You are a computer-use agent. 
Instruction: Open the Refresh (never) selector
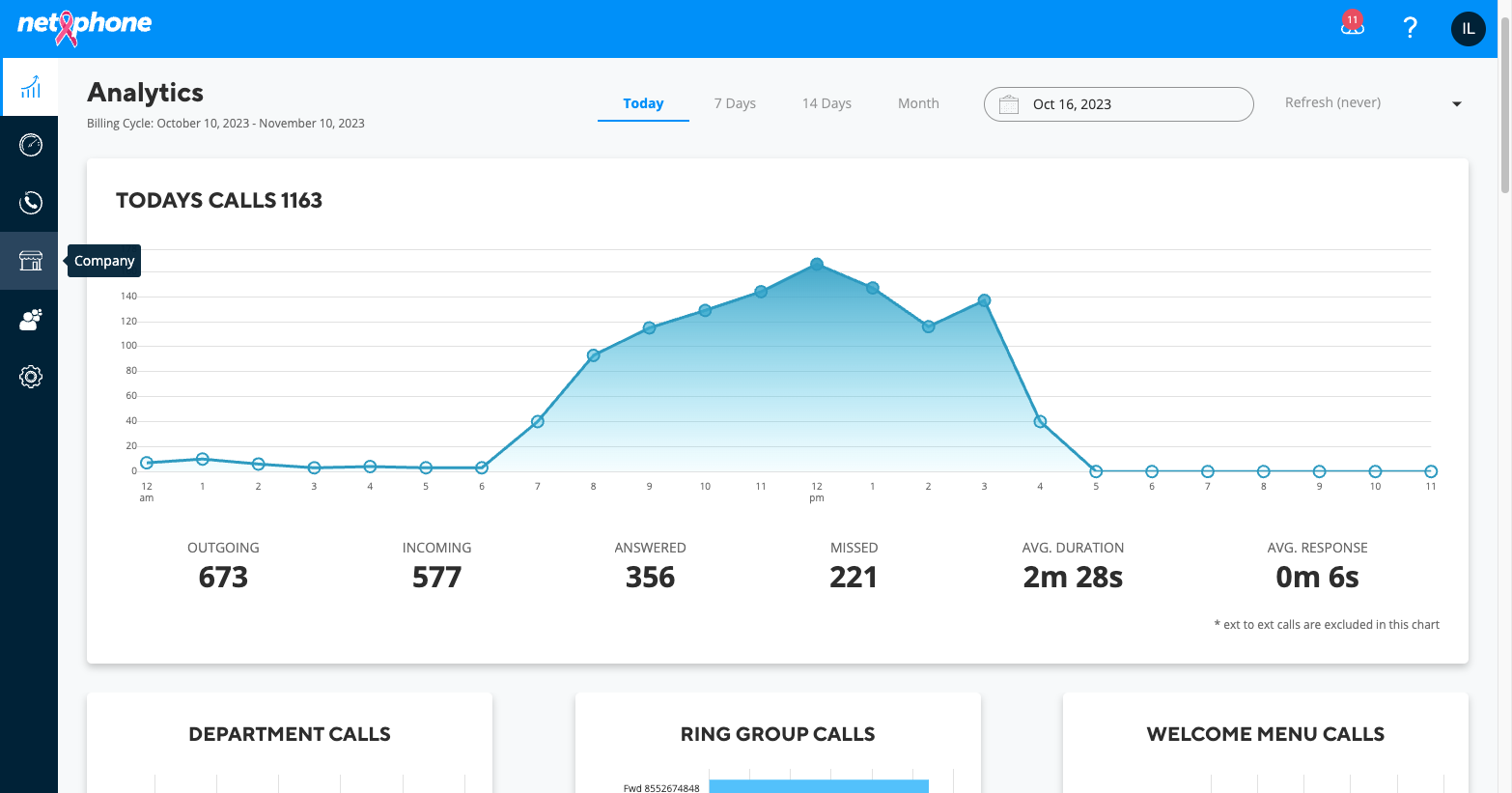click(1373, 103)
